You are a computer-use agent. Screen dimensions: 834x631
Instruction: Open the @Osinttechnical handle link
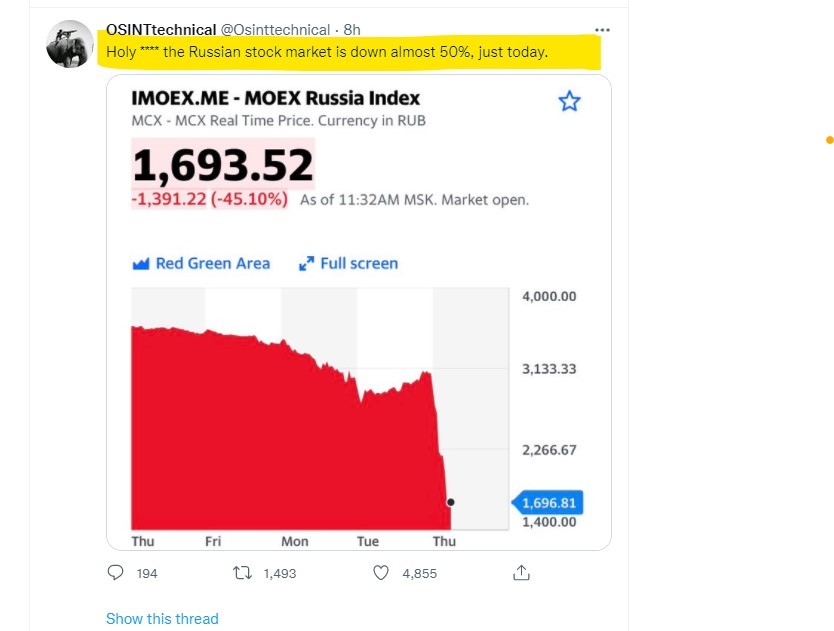275,30
